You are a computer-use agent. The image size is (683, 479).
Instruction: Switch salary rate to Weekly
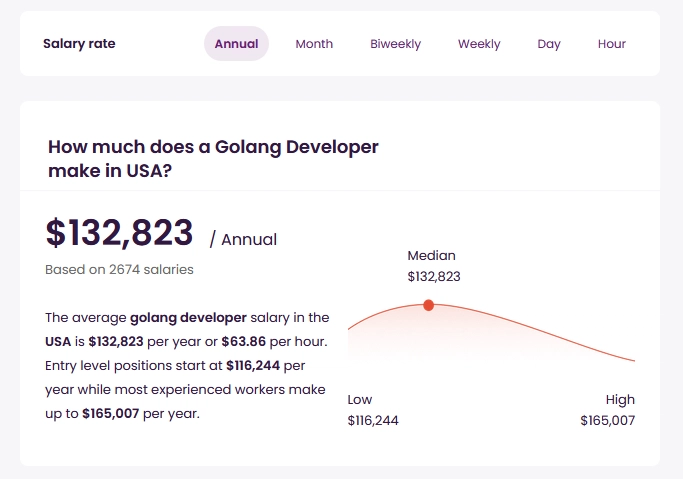click(479, 44)
